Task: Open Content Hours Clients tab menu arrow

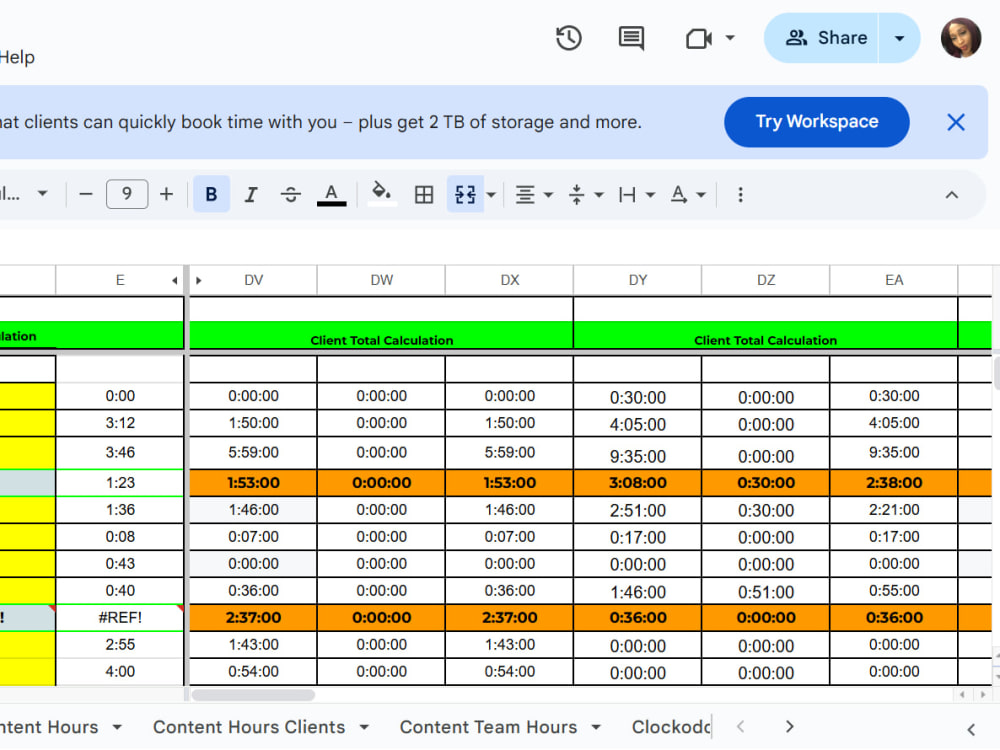Action: click(x=364, y=727)
